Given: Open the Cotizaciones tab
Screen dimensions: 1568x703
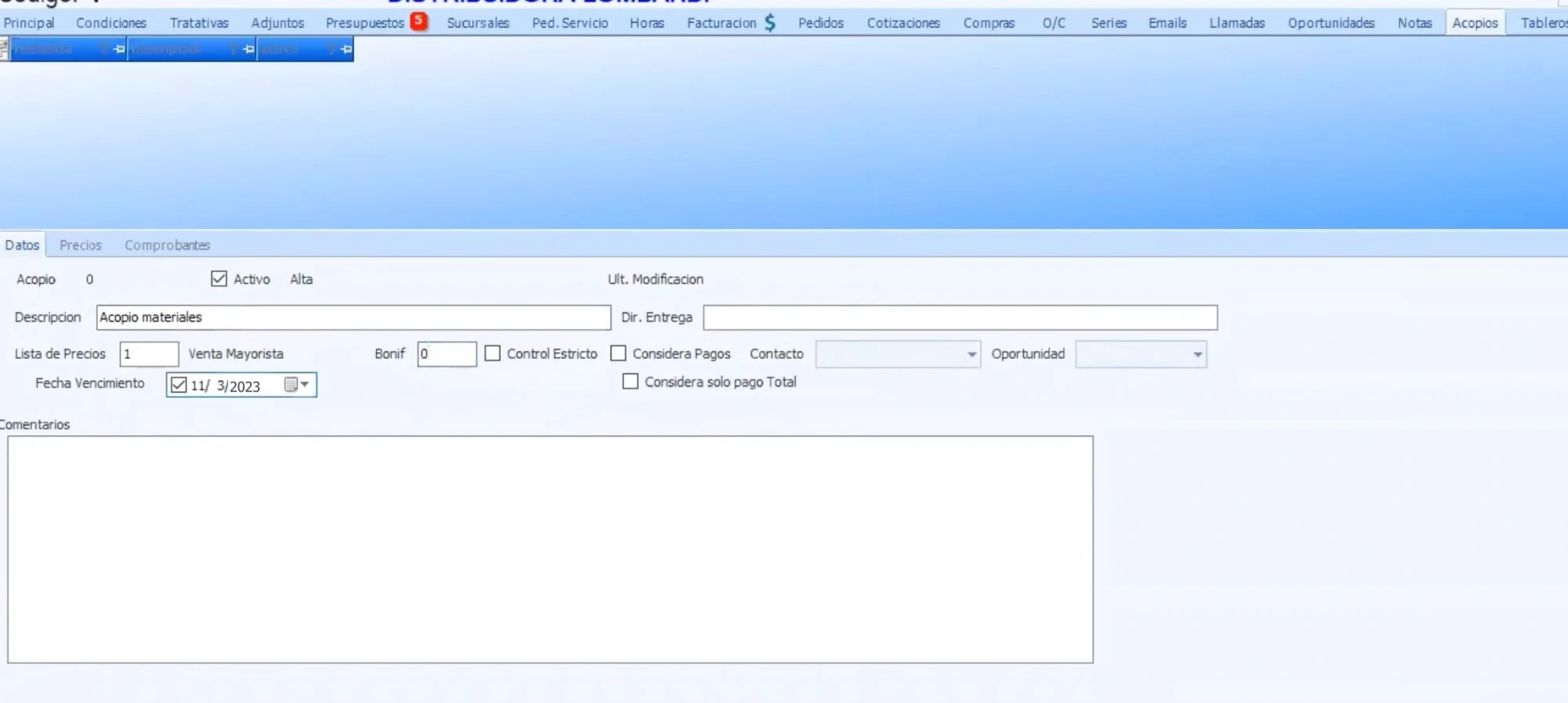Looking at the screenshot, I should click(x=903, y=23).
